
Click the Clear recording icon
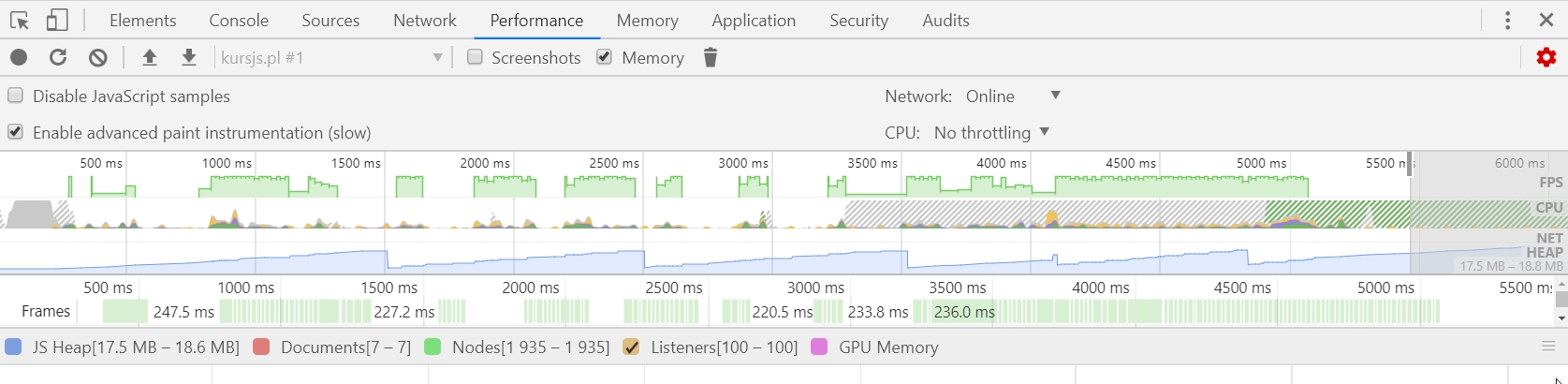[98, 57]
